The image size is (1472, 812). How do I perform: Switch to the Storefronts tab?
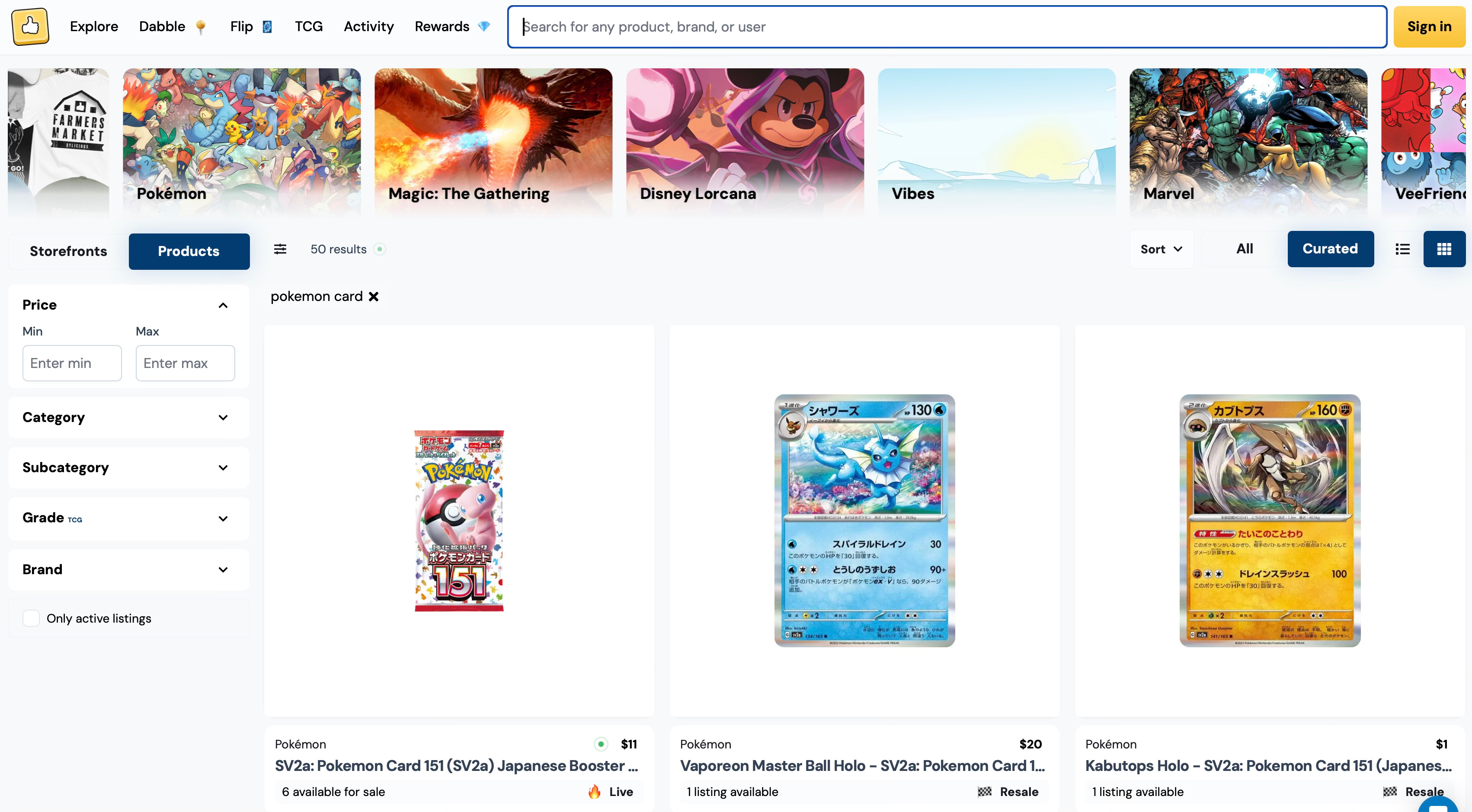point(69,252)
